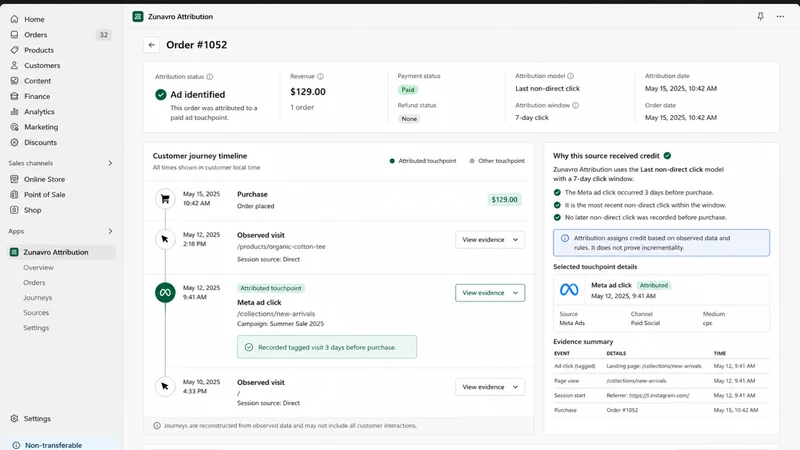Click the green check beside Why this source received credit
Image resolution: width=800 pixels, height=450 pixels.
667,156
